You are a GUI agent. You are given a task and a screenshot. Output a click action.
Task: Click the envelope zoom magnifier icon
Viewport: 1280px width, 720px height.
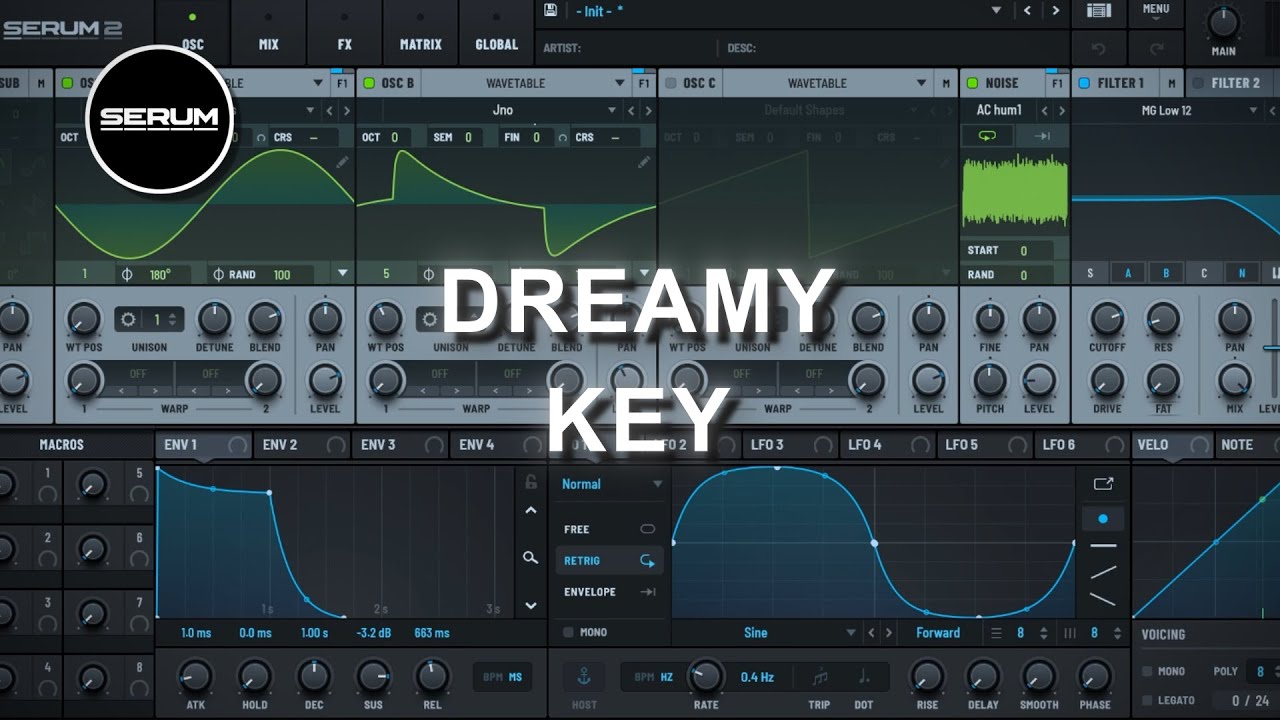coord(530,558)
